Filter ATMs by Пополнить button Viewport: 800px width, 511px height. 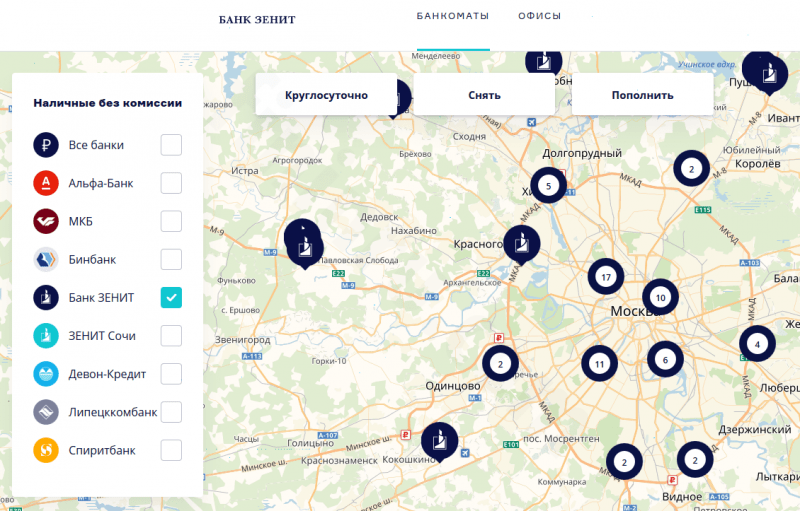pyautogui.click(x=642, y=95)
